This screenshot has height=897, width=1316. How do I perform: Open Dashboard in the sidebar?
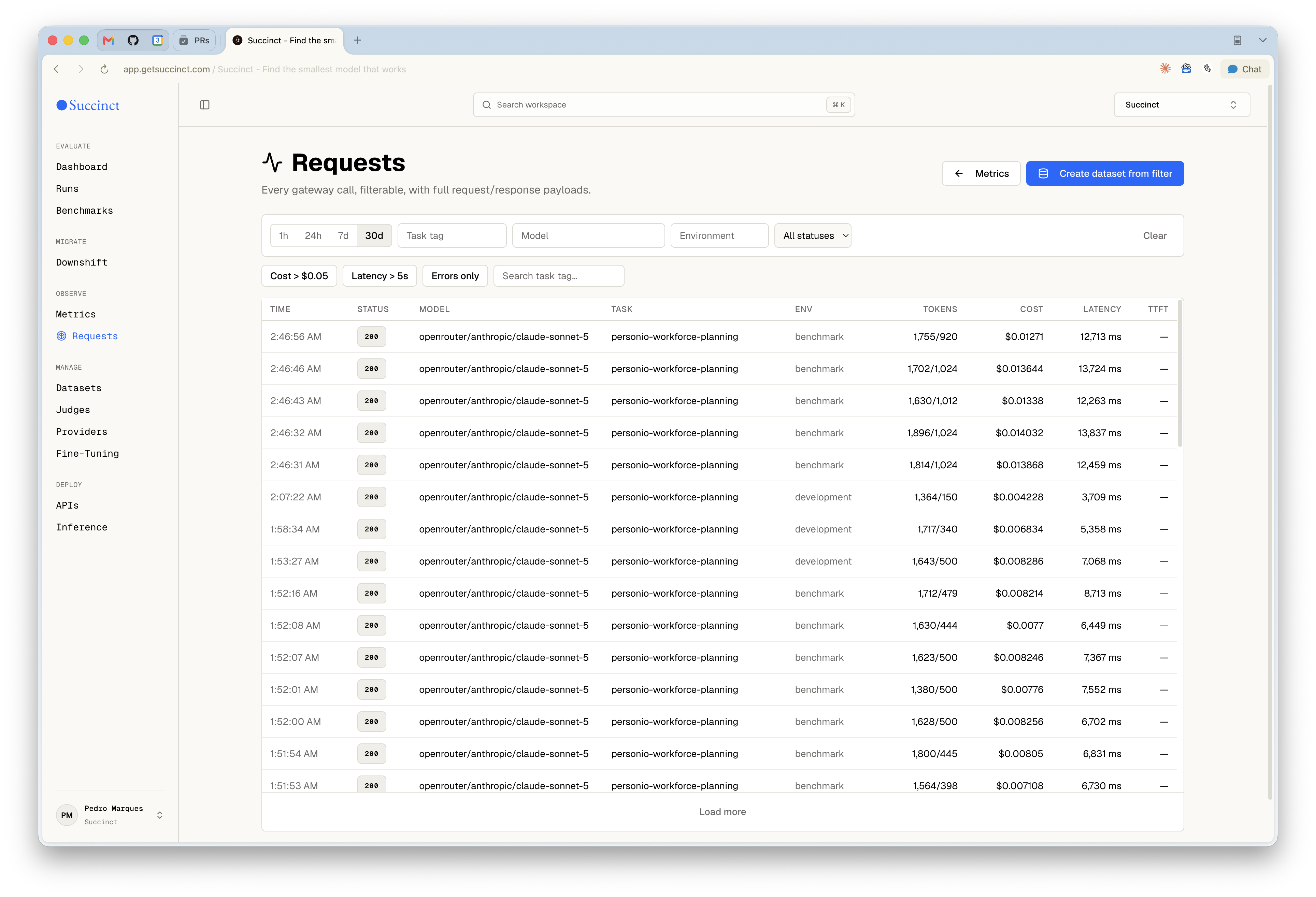click(x=82, y=167)
